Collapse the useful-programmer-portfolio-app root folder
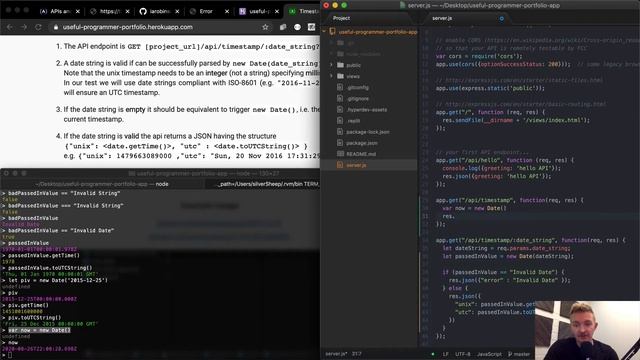Screen dimensions: 640x360 (x=324, y=31)
